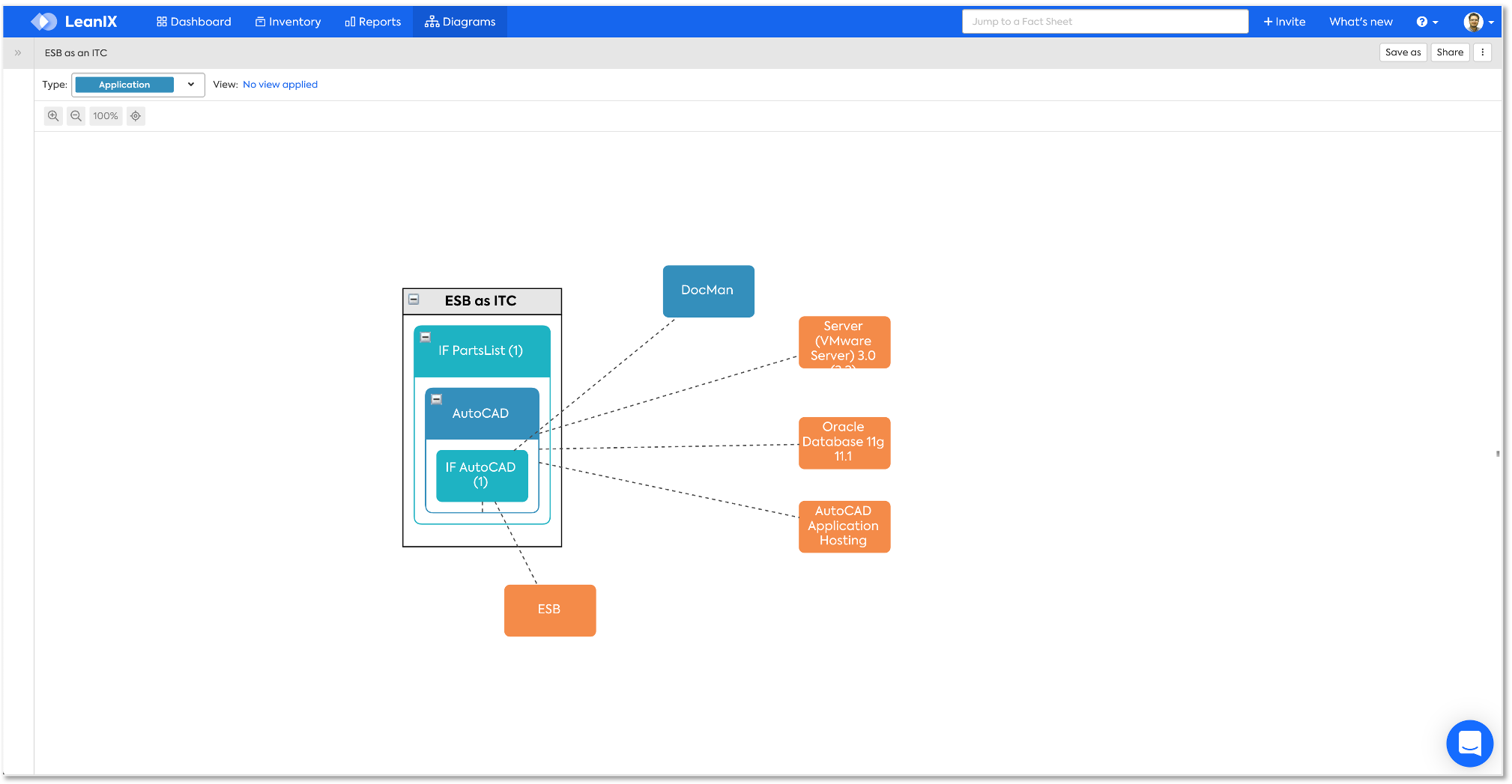
Task: Click the ESB as an ITC diagram title
Action: point(76,53)
